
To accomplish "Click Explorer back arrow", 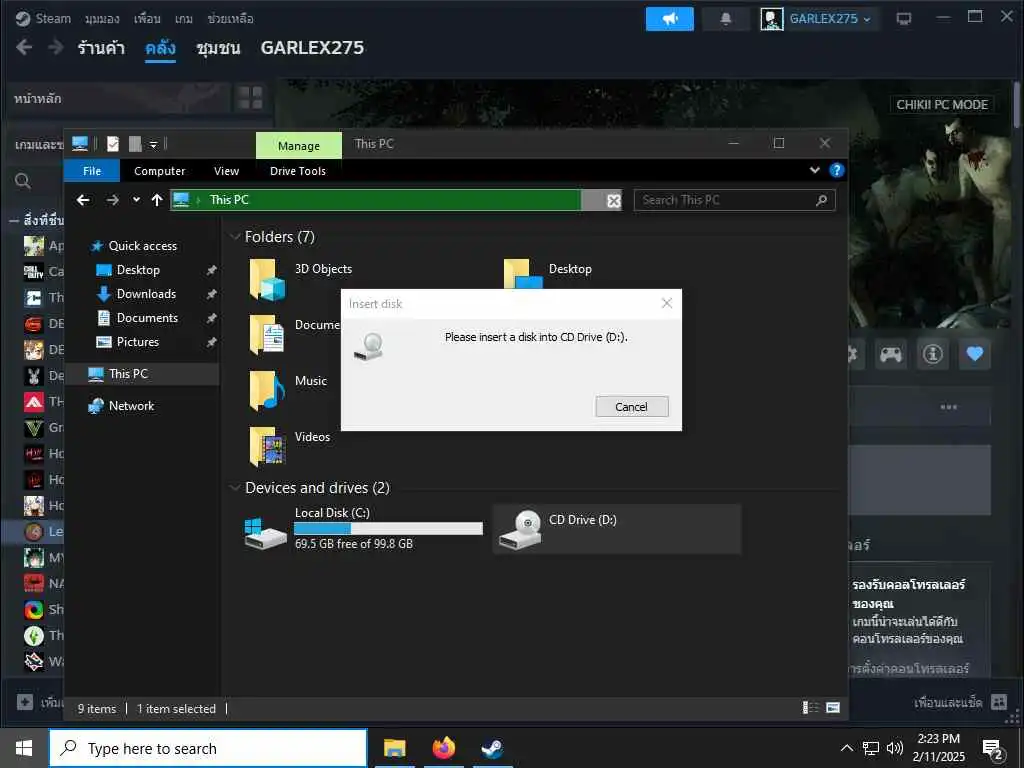I will coord(83,200).
